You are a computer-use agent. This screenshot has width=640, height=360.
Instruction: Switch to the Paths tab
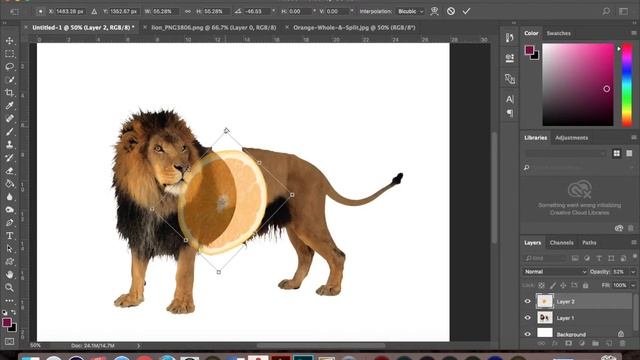589,243
